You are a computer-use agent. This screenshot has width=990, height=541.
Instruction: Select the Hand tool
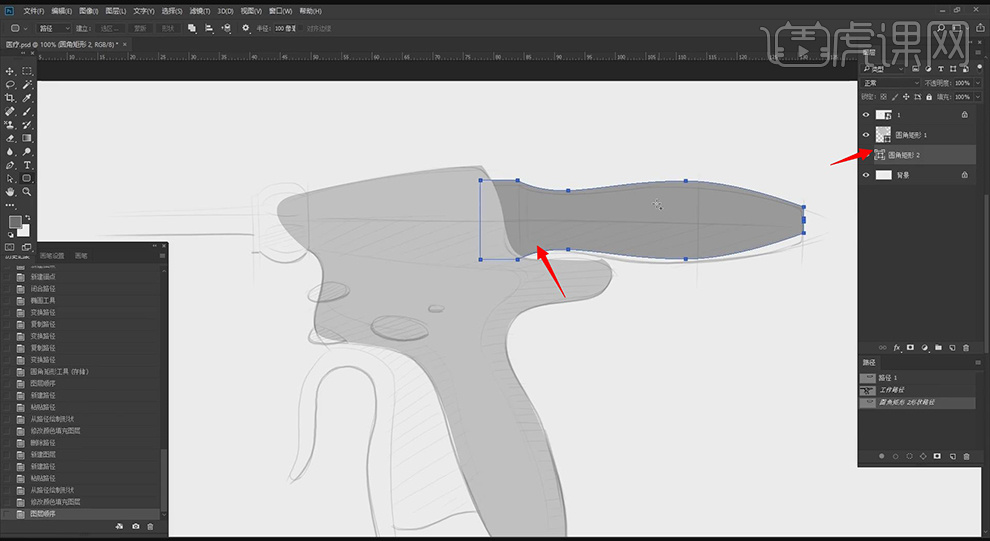tap(10, 191)
